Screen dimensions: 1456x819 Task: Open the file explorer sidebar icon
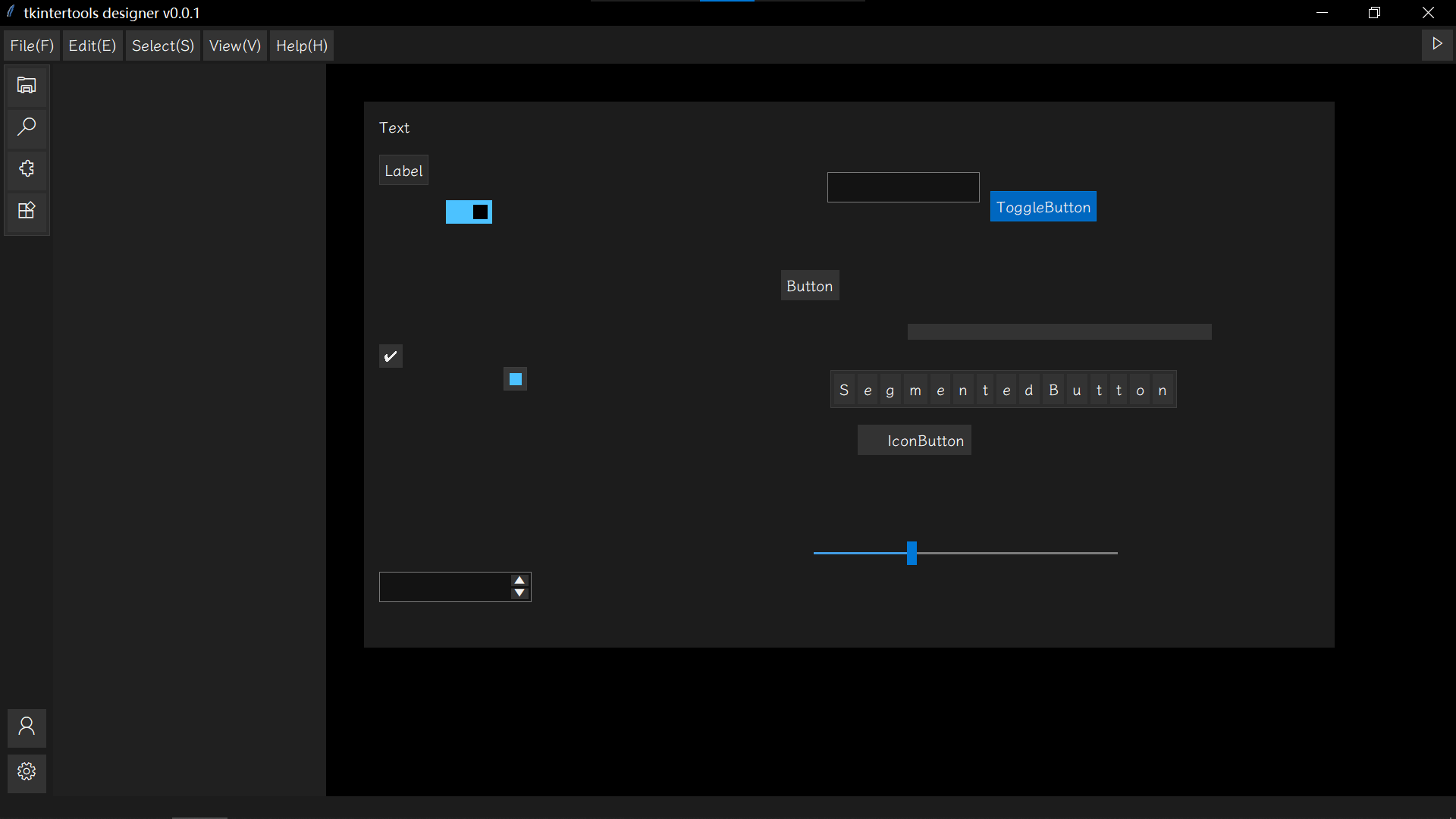coord(27,85)
